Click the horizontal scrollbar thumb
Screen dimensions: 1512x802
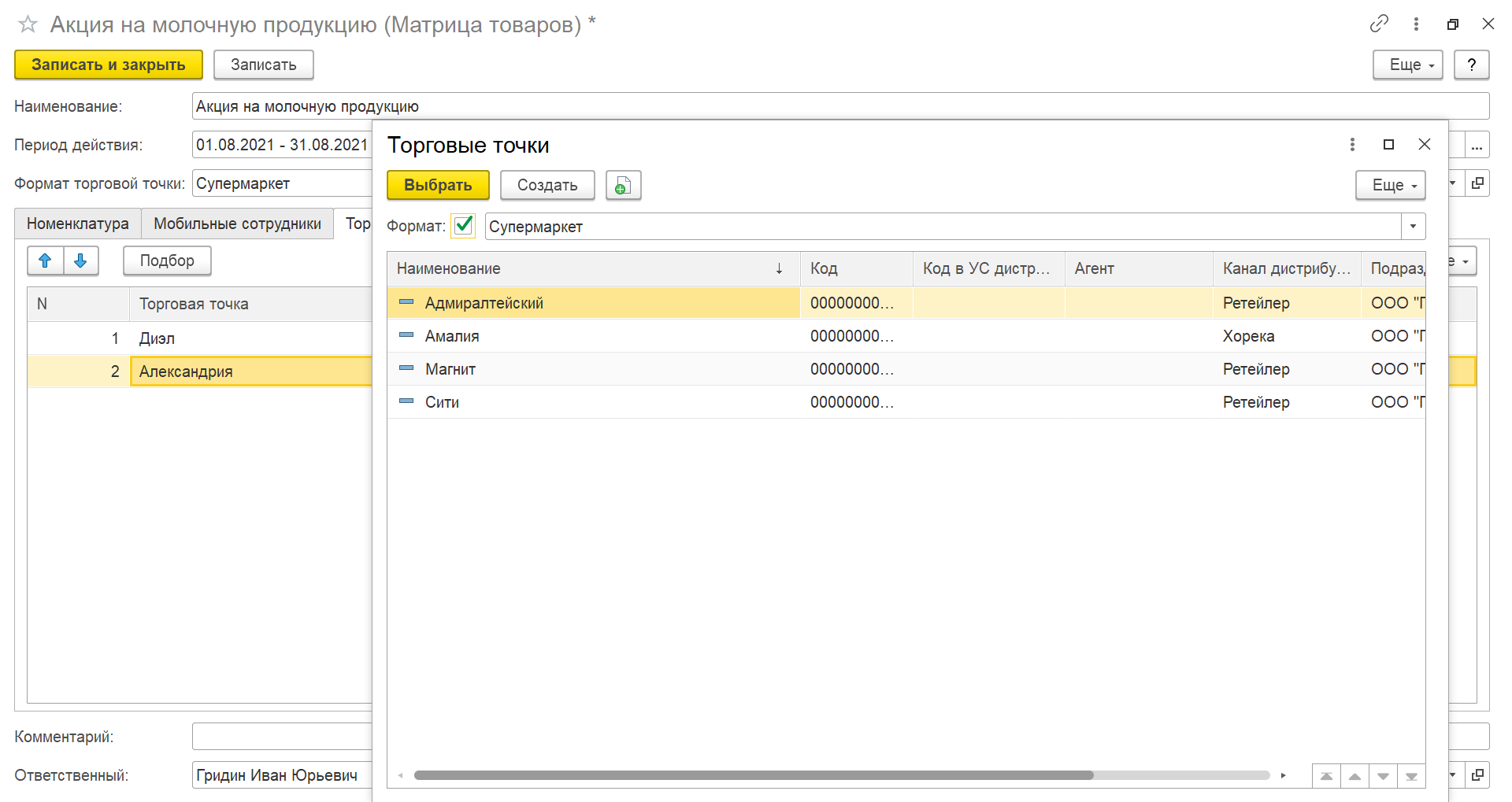[754, 775]
